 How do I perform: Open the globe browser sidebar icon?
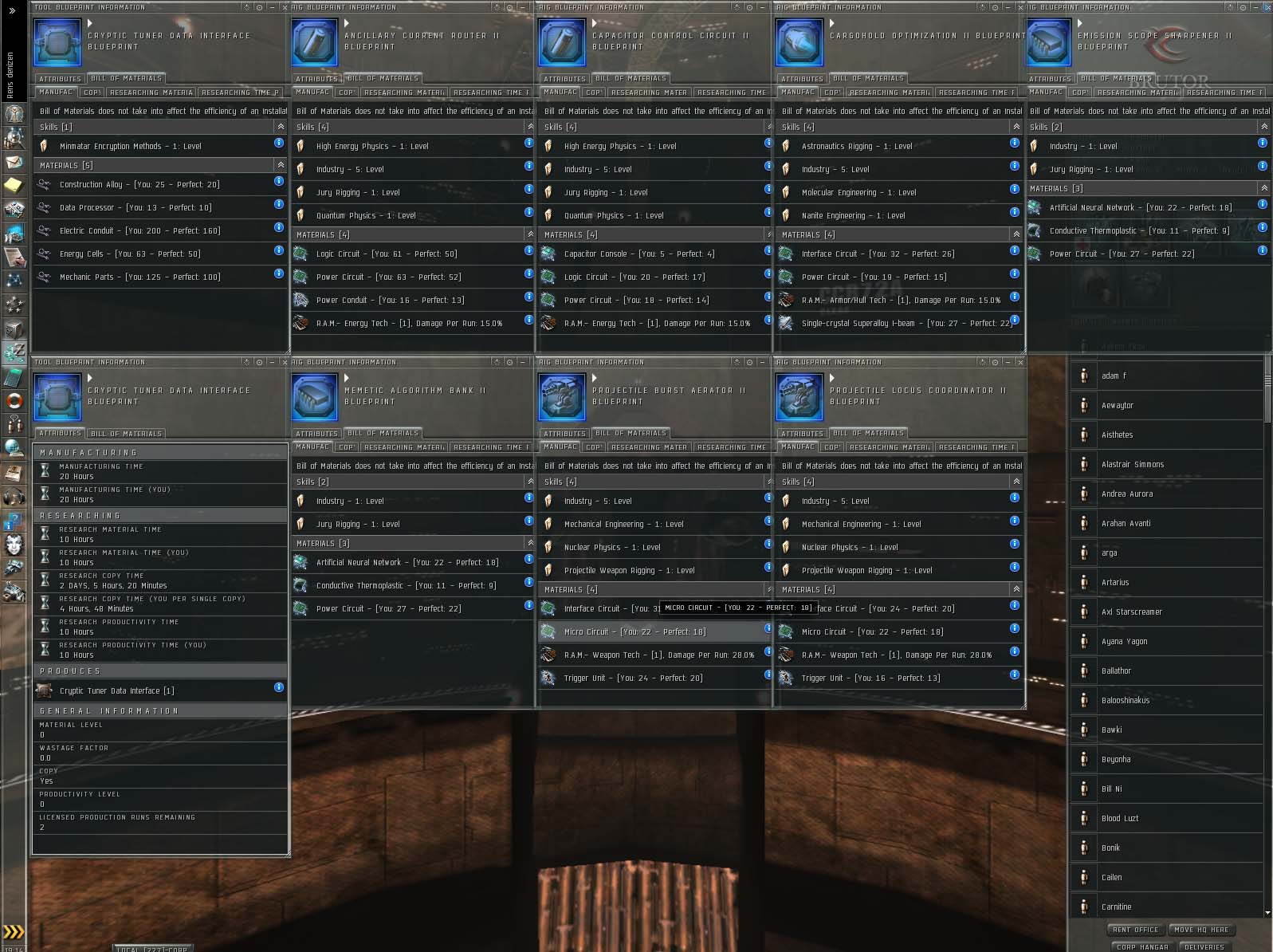(14, 449)
